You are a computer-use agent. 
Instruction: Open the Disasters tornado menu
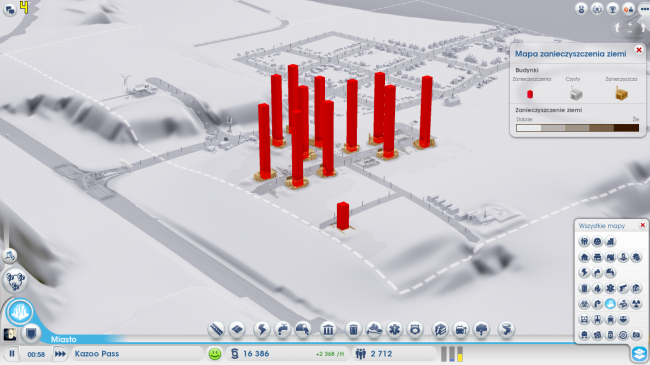[506, 330]
